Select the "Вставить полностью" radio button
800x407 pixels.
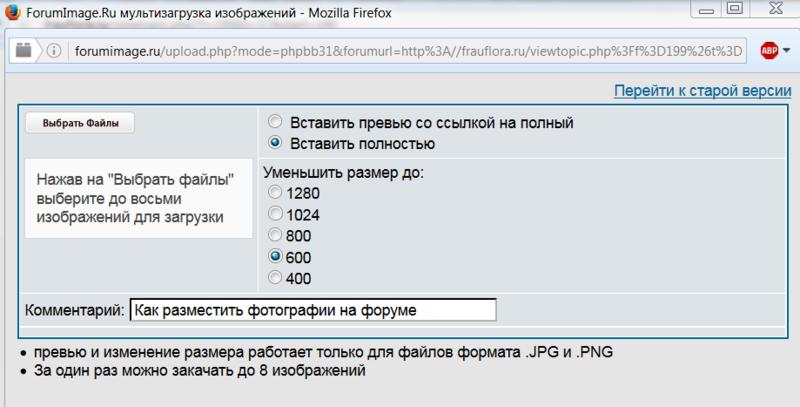[274, 143]
